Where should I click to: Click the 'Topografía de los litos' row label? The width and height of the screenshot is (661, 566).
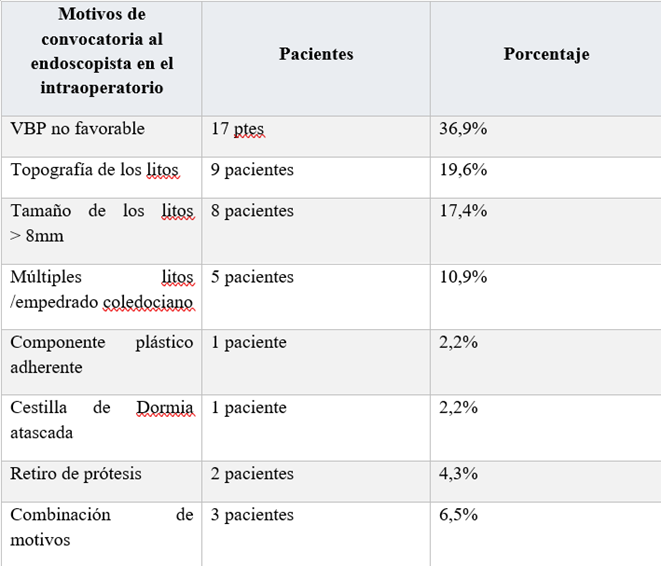coord(95,170)
